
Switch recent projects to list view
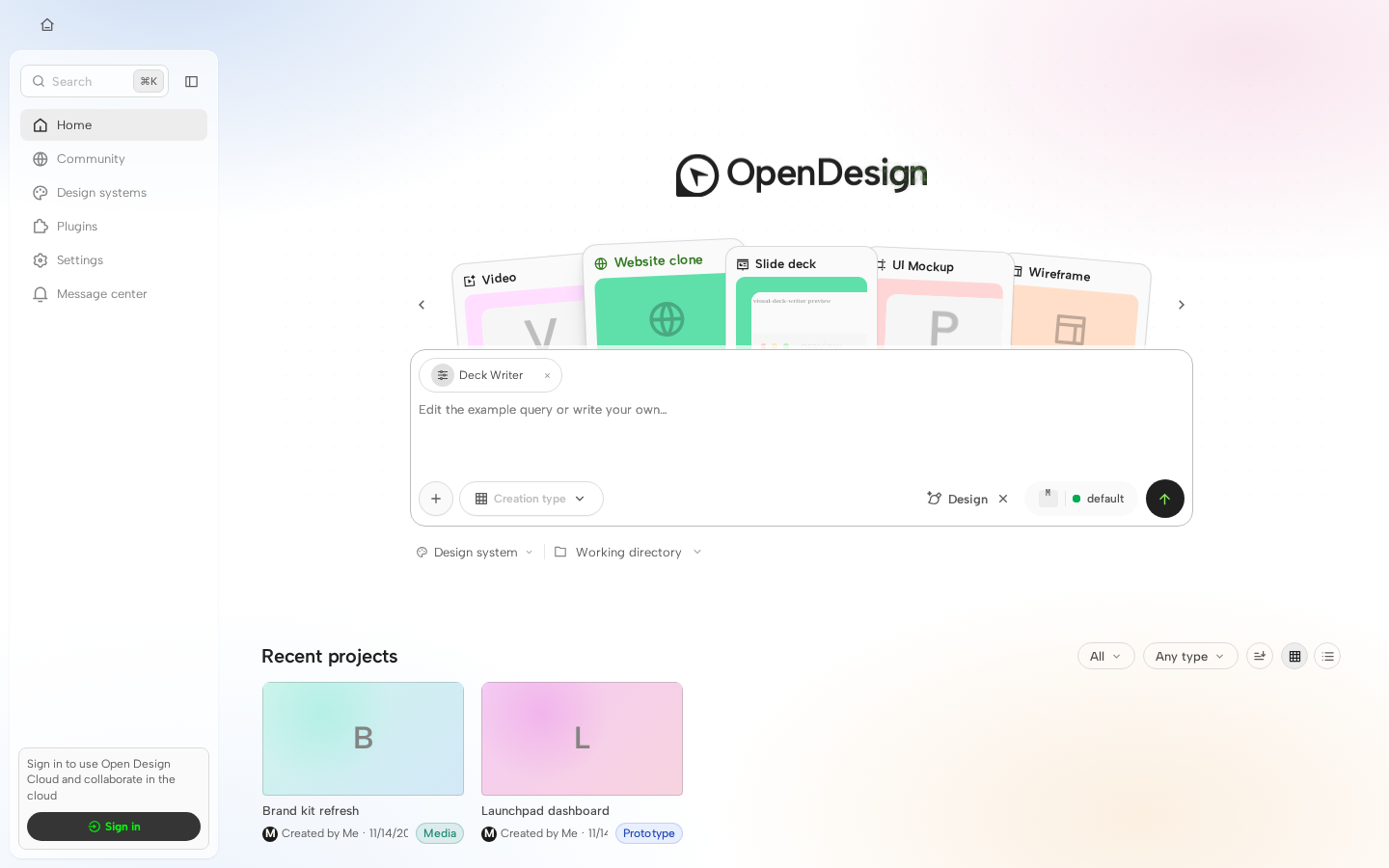pyautogui.click(x=1327, y=656)
